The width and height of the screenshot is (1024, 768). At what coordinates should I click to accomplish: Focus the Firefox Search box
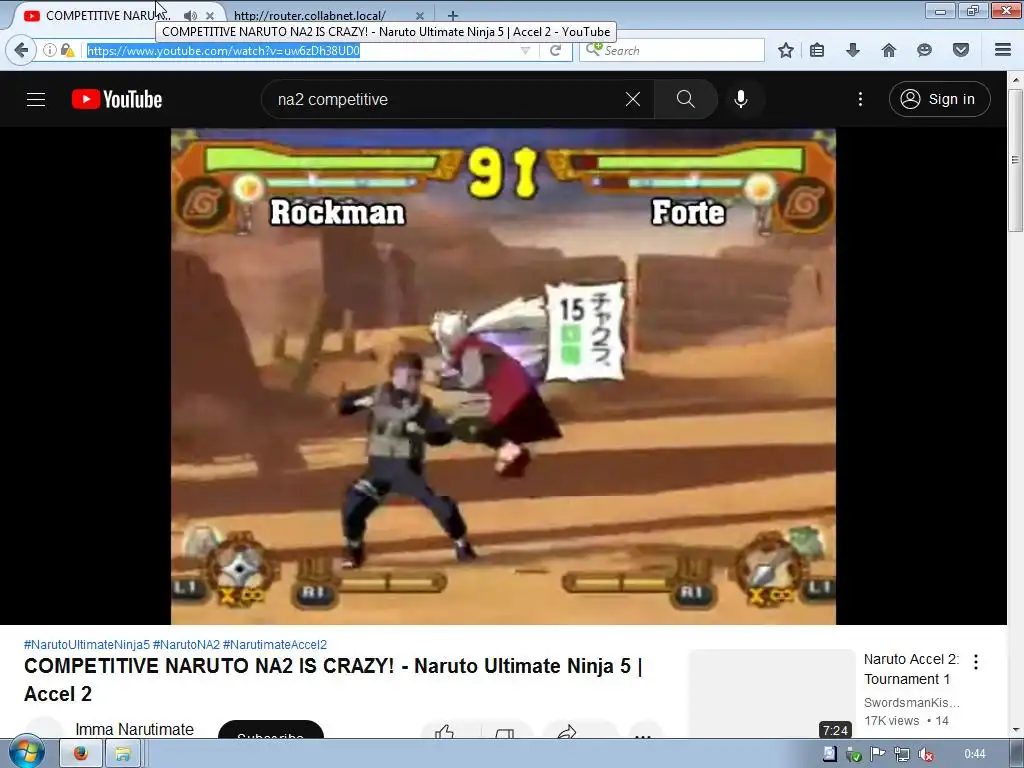point(673,50)
